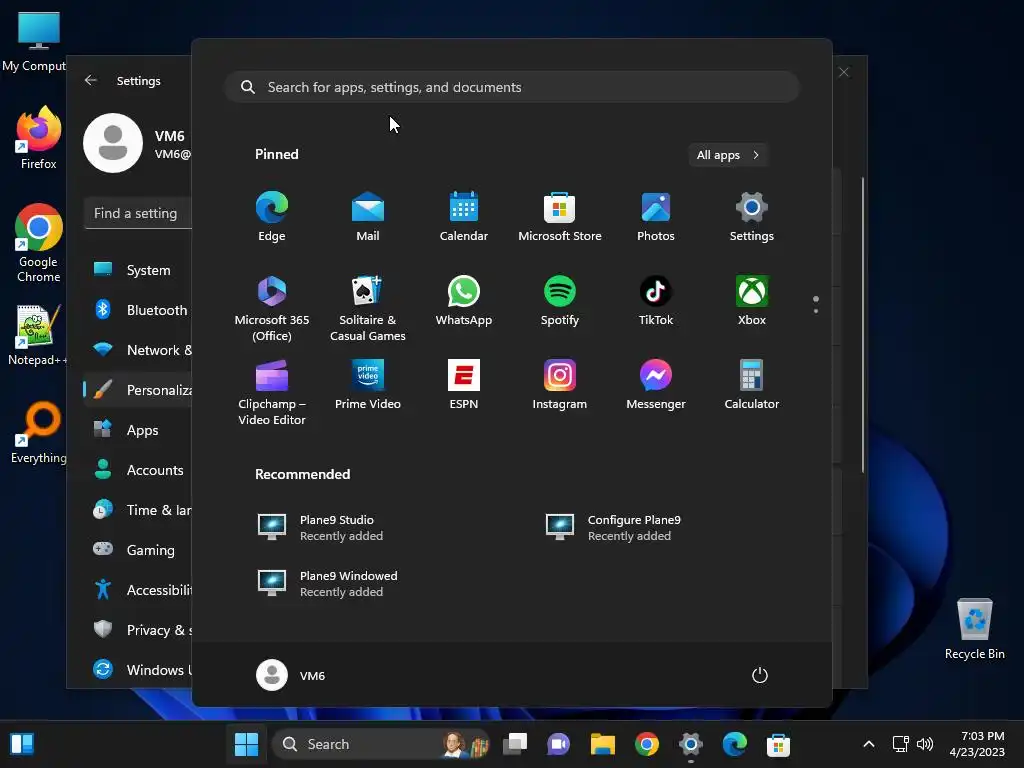Viewport: 1024px width, 768px height.
Task: Go to next page of pinned apps
Action: tap(816, 311)
